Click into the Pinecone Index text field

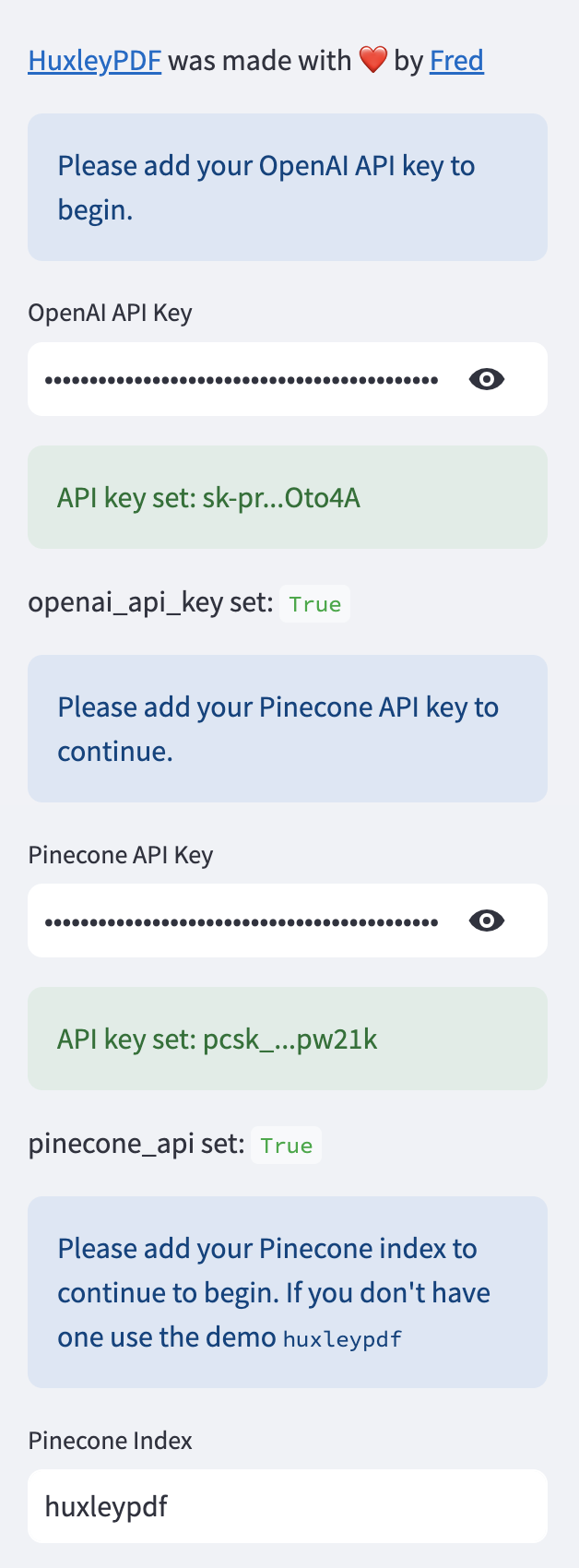(x=288, y=1506)
